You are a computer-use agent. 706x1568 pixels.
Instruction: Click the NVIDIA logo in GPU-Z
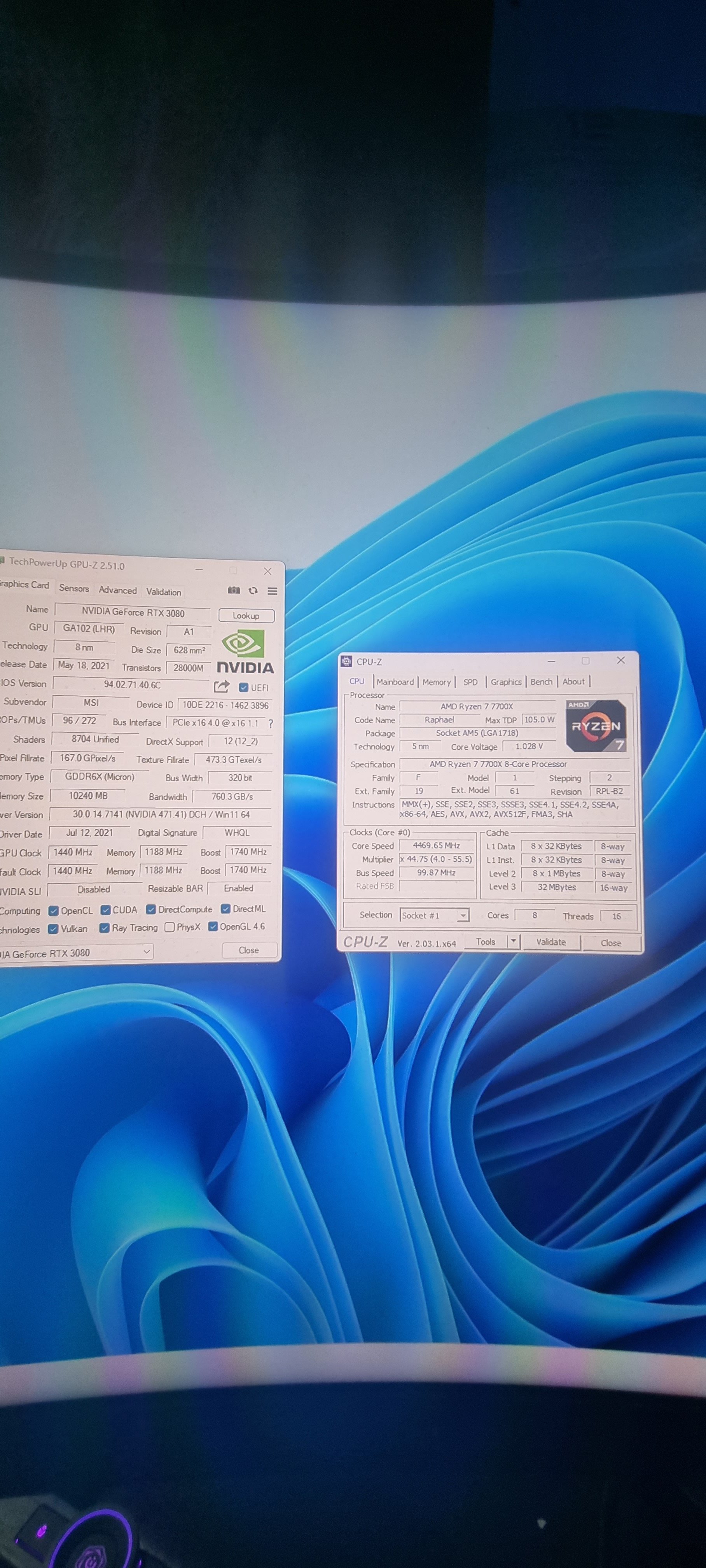[245, 652]
